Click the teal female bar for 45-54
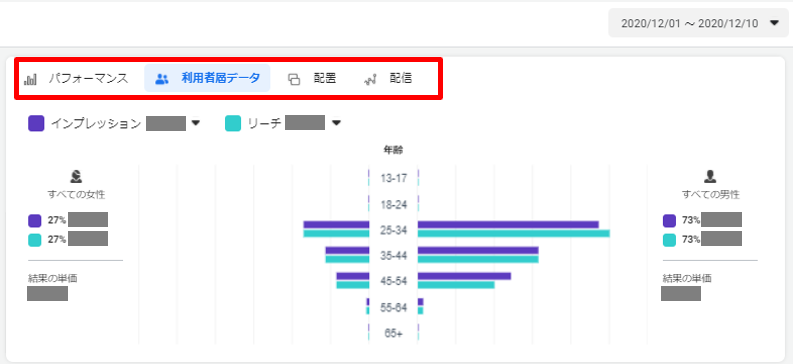Image resolution: width=793 pixels, height=364 pixels. tap(353, 285)
